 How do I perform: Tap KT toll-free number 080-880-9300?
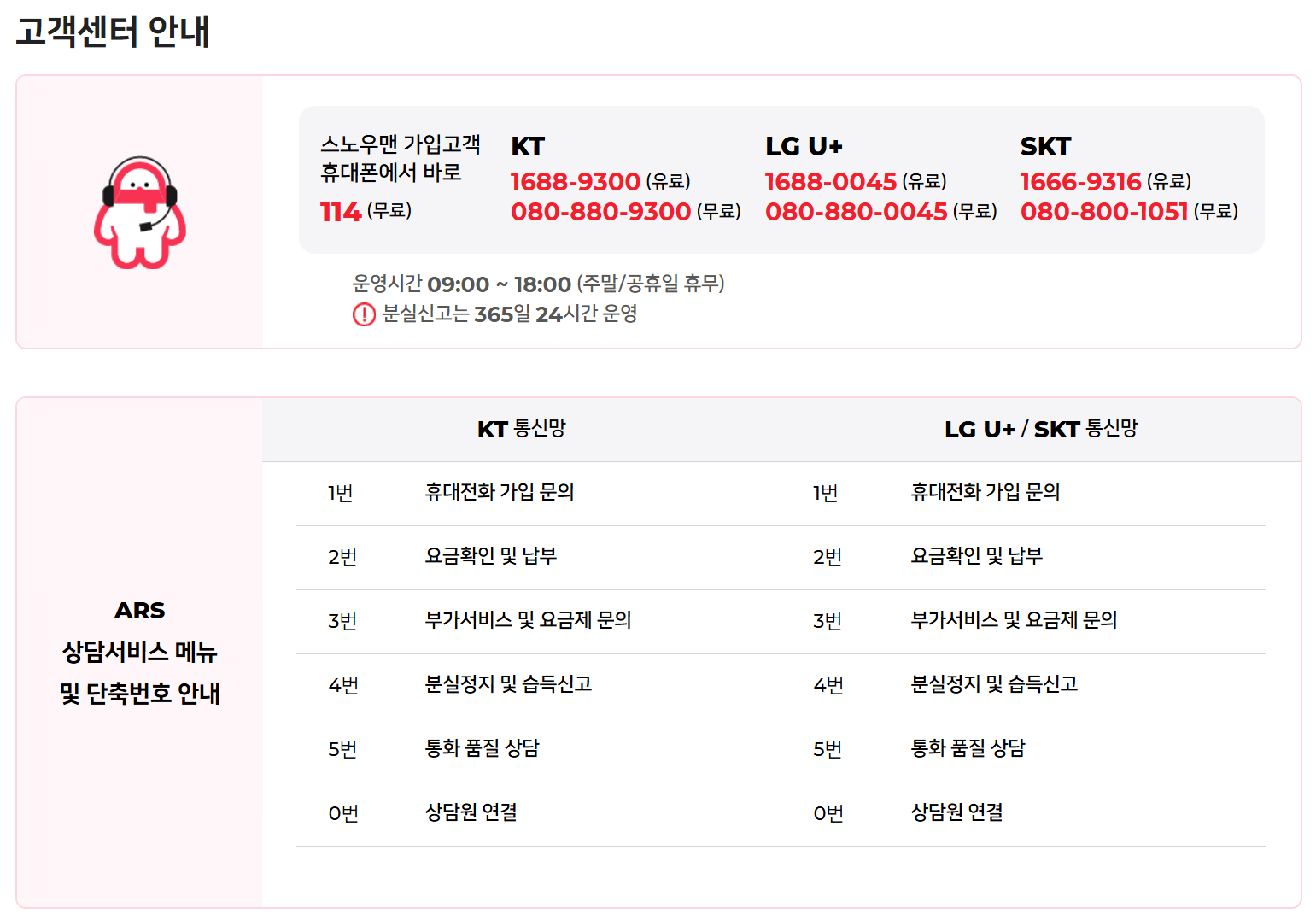click(600, 211)
